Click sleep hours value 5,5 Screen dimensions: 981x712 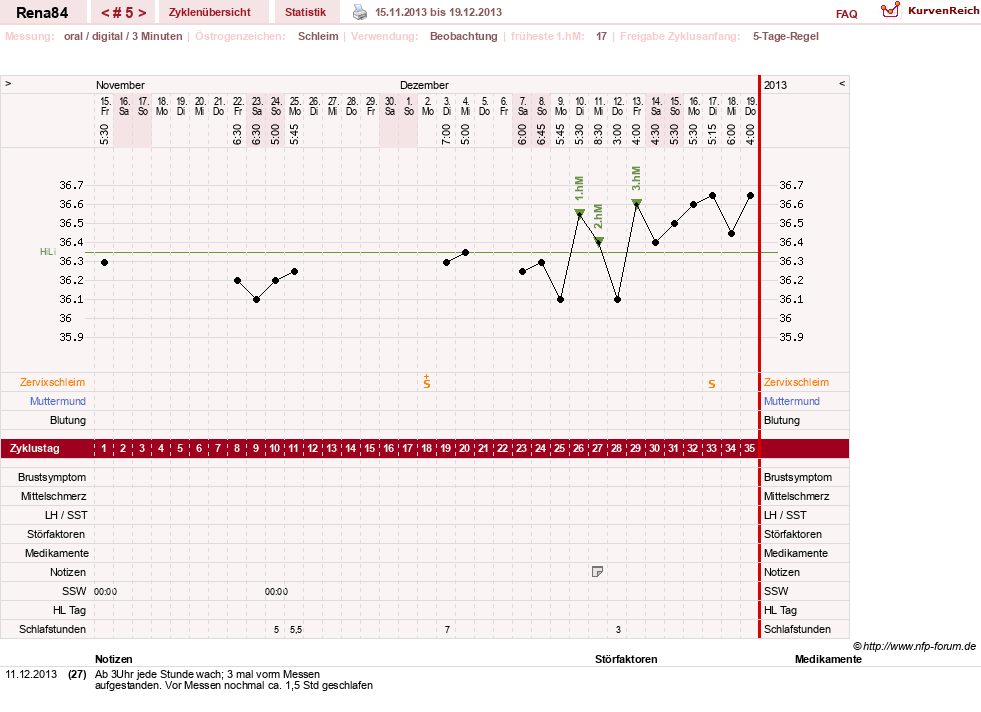pos(296,629)
